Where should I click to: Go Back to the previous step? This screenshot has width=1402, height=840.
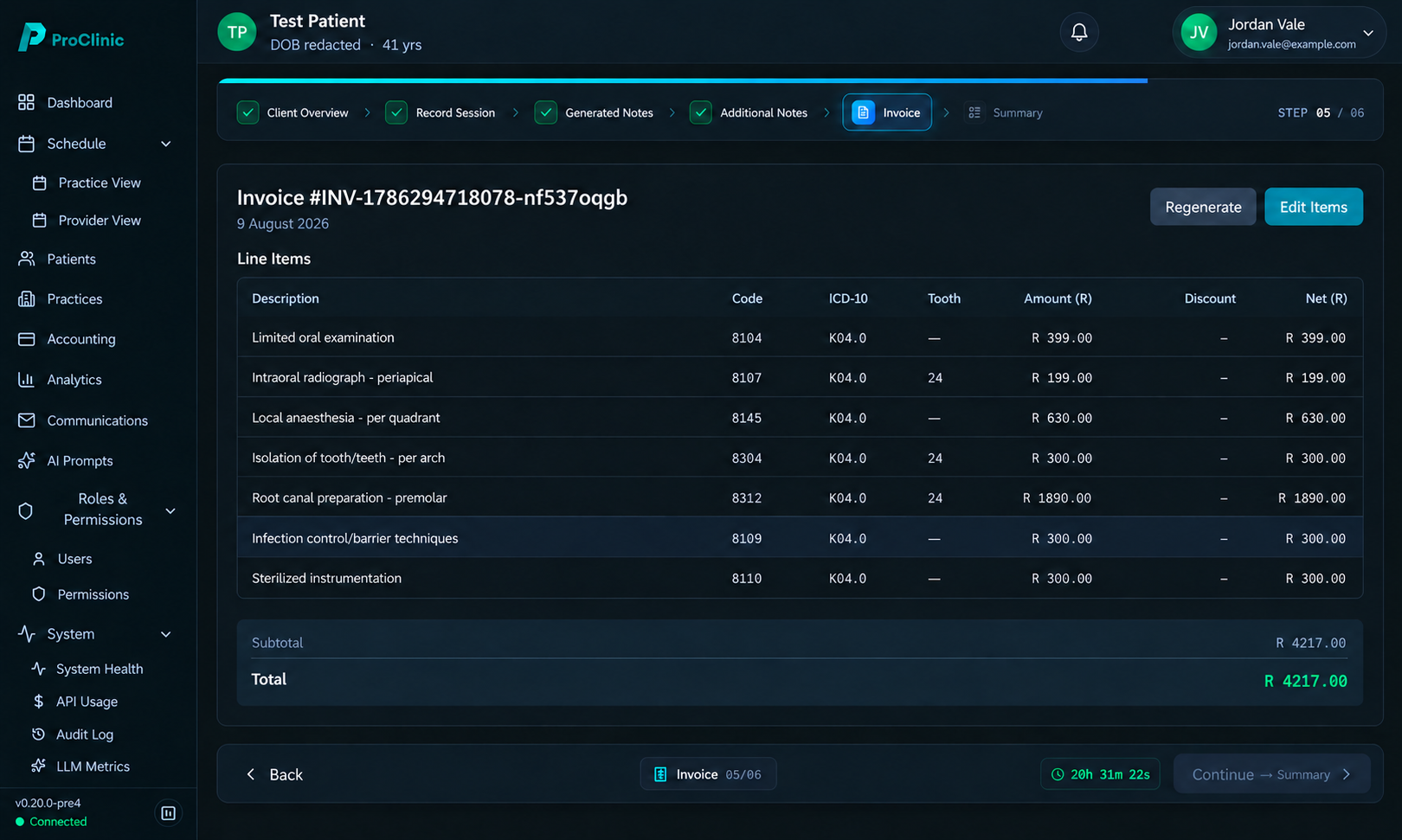coord(274,774)
